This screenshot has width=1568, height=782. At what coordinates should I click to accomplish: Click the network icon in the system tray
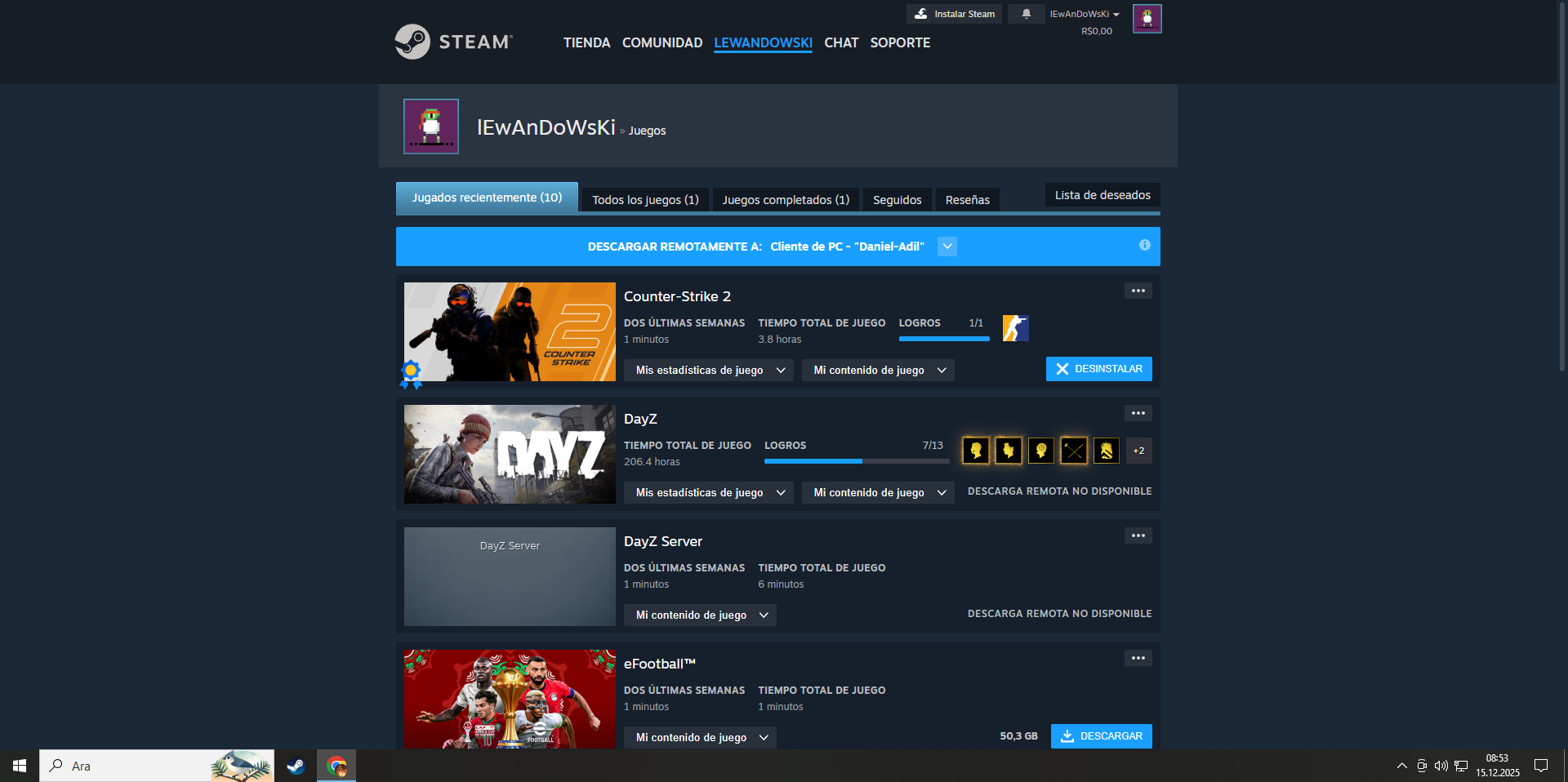(x=1461, y=766)
